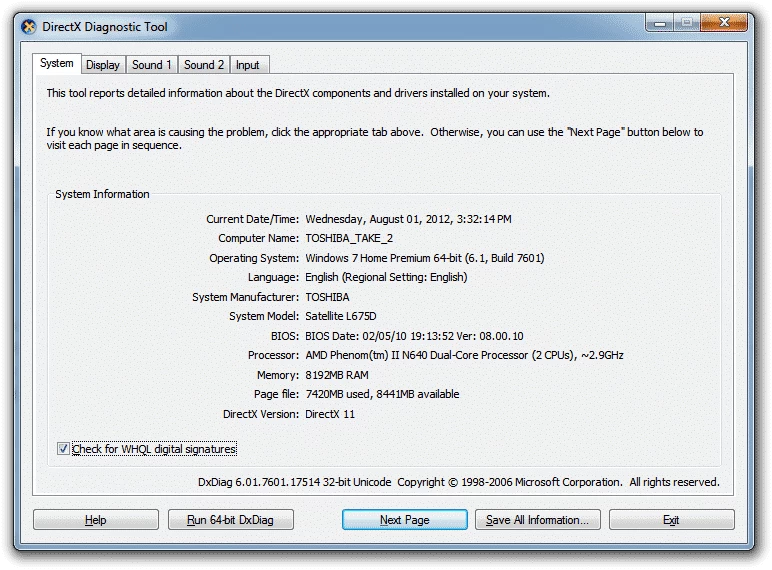Close the DirectX Diagnostic Tool window

click(724, 22)
